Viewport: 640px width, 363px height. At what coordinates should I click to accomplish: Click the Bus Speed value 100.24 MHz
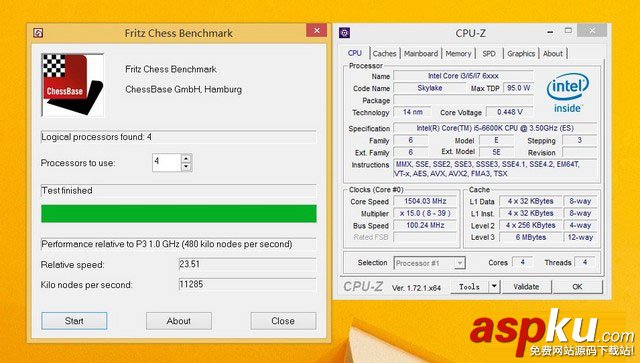coord(425,225)
